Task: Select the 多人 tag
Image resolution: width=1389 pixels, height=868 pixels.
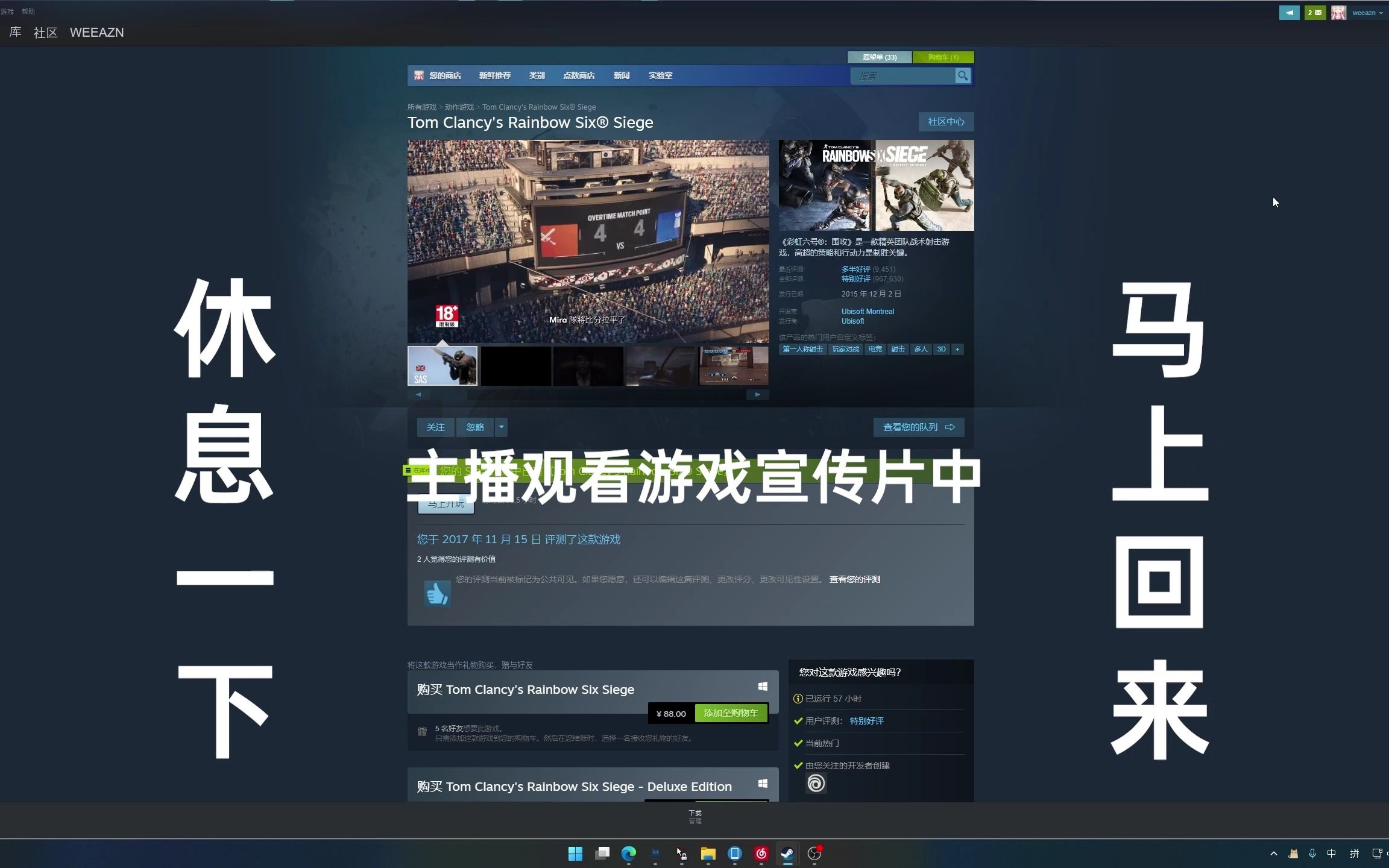Action: pyautogui.click(x=921, y=350)
